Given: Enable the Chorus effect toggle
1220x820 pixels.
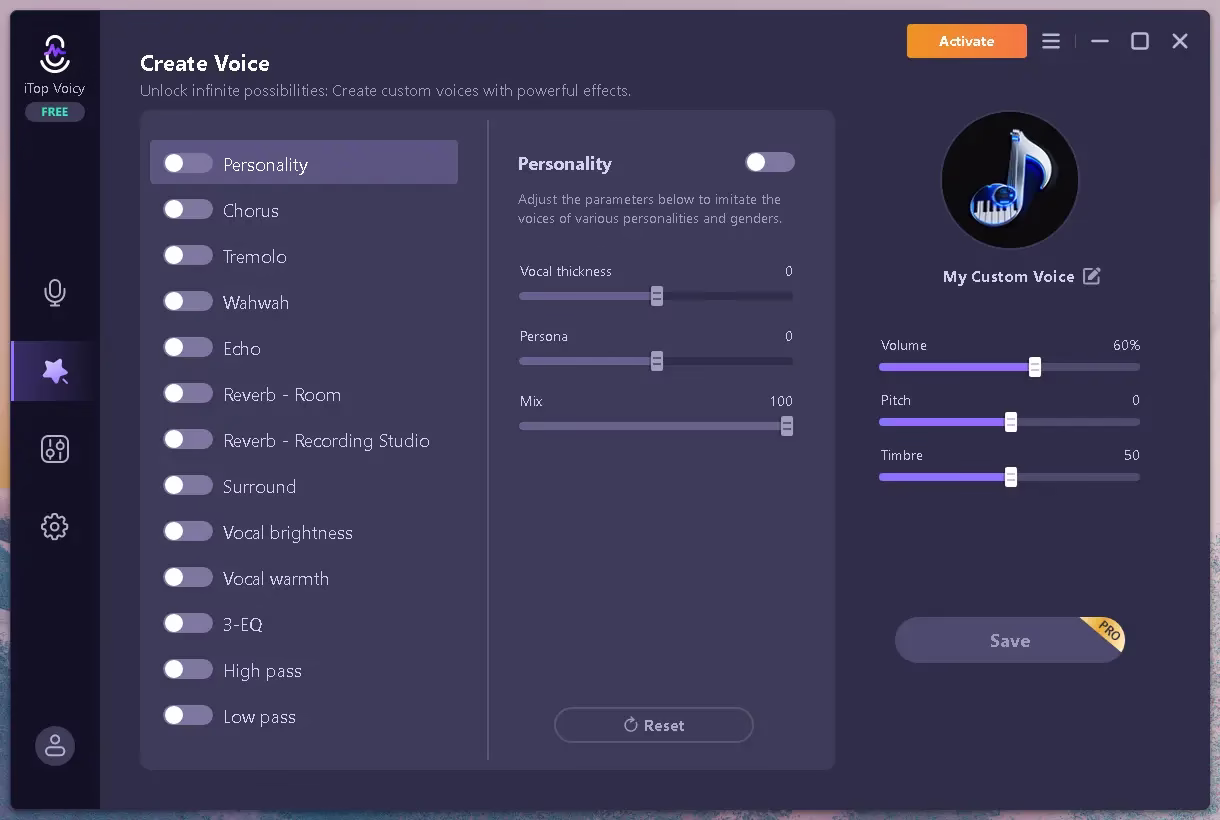Looking at the screenshot, I should pyautogui.click(x=188, y=210).
